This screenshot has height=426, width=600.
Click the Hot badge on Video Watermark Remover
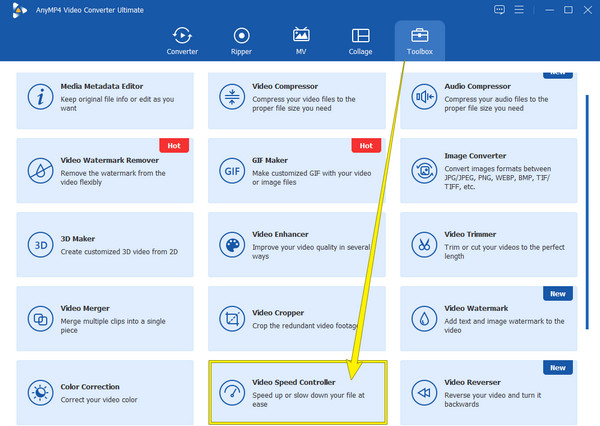click(174, 145)
